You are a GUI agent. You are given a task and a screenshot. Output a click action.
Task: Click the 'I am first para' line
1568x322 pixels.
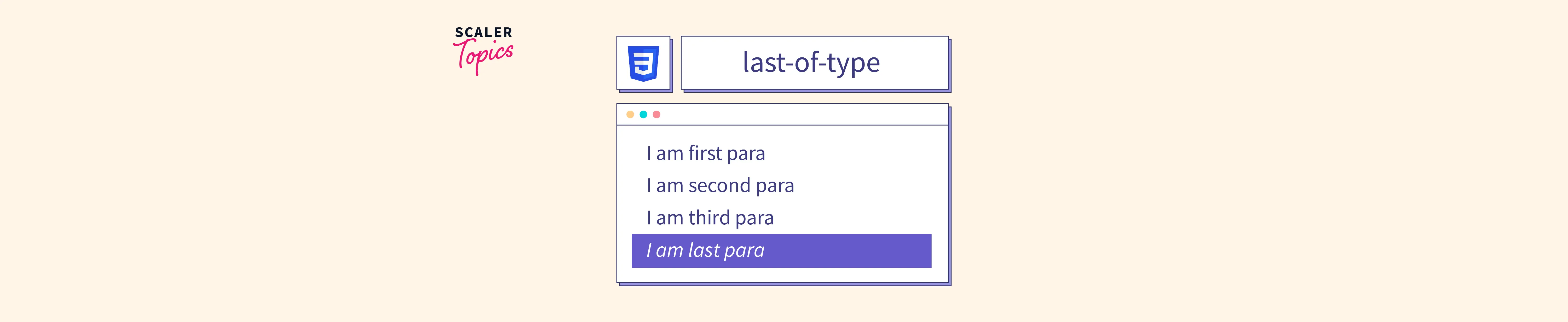(x=706, y=153)
